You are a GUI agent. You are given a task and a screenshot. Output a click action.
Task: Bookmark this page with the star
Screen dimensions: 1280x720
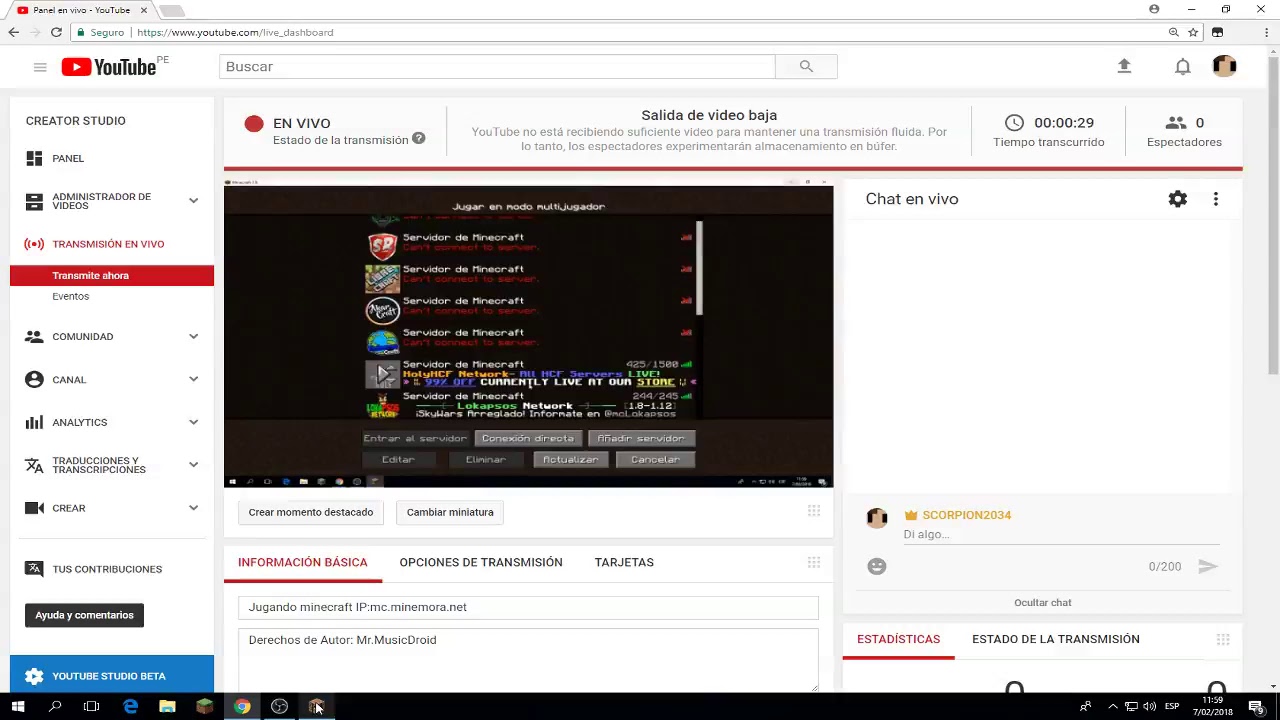[x=1193, y=32]
